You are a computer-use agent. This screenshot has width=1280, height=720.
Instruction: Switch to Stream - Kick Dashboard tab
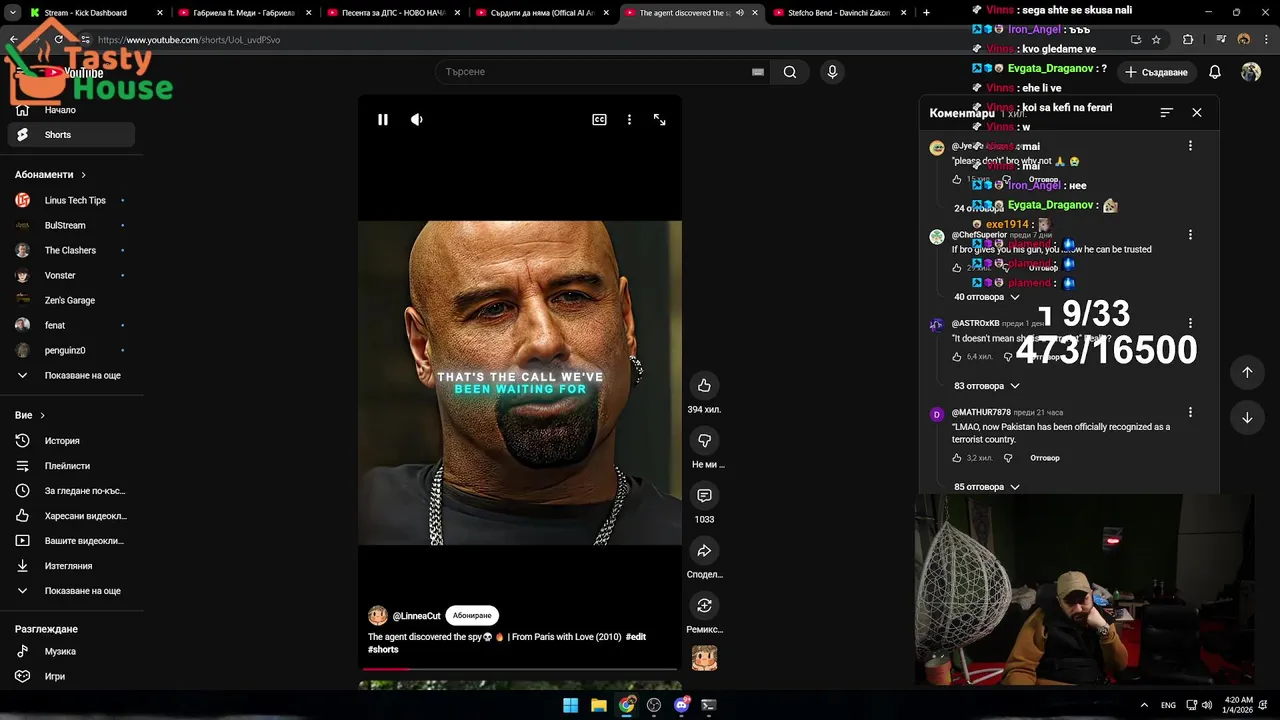95,13
